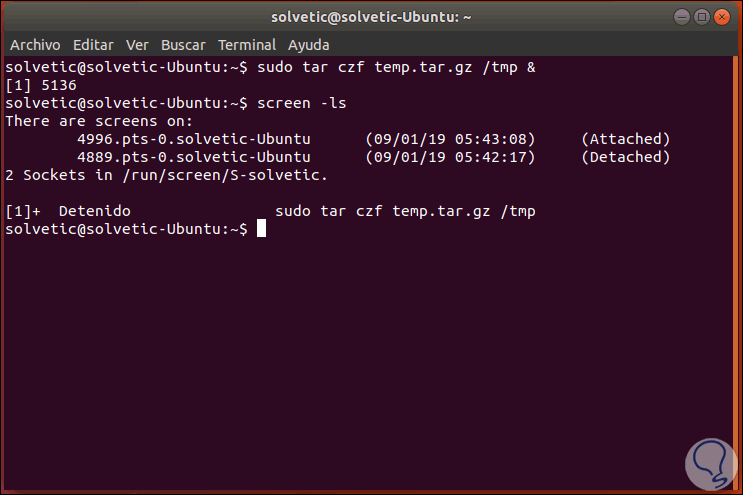Open the Buscar menu
This screenshot has height=495, width=743.
tap(183, 45)
